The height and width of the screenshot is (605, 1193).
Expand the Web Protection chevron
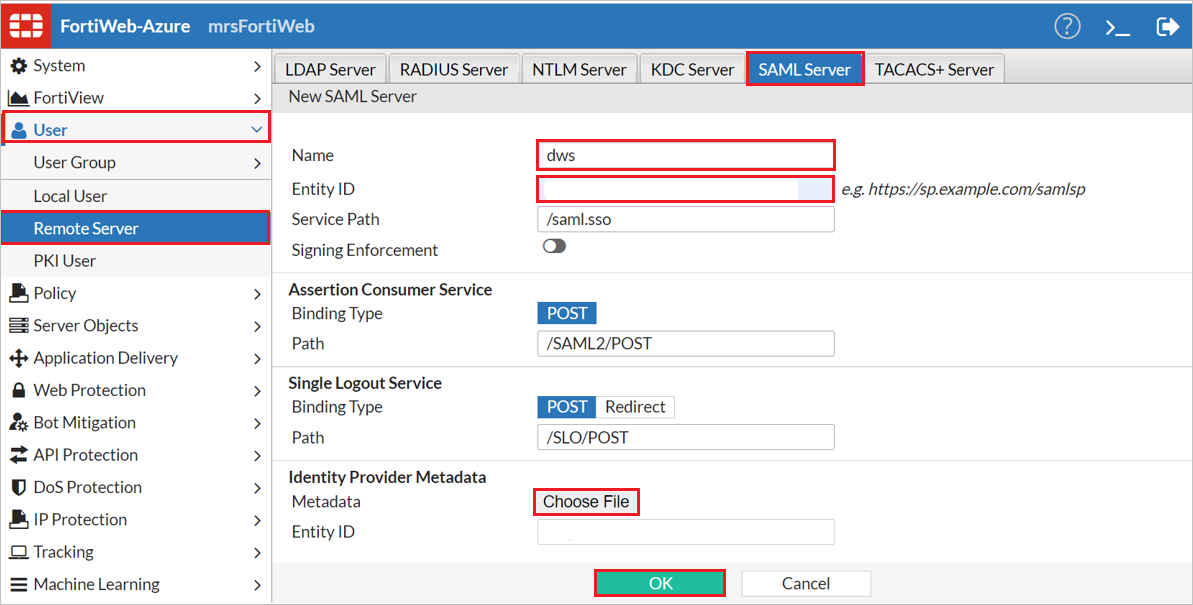point(257,391)
